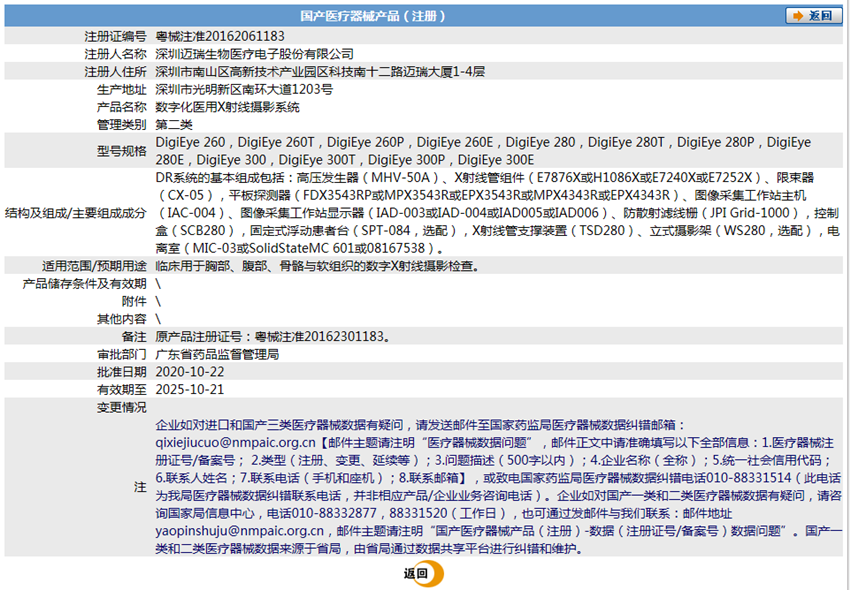Viewport: 850px width, 590px height.
Task: Click the 有效期至 label
Action: (x=121, y=389)
